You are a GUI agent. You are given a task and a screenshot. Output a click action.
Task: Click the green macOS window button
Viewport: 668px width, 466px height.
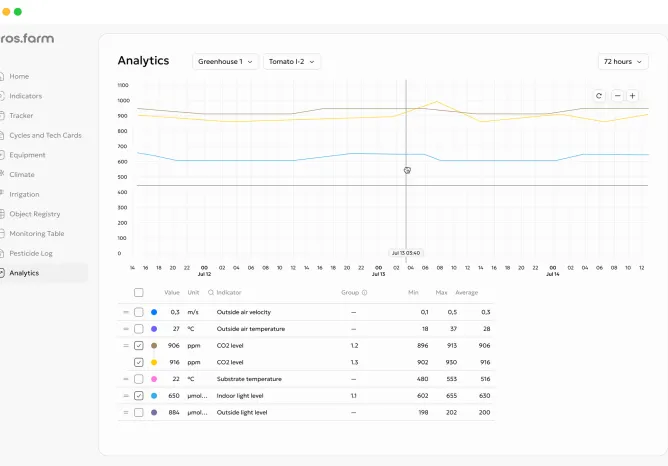coord(18,12)
